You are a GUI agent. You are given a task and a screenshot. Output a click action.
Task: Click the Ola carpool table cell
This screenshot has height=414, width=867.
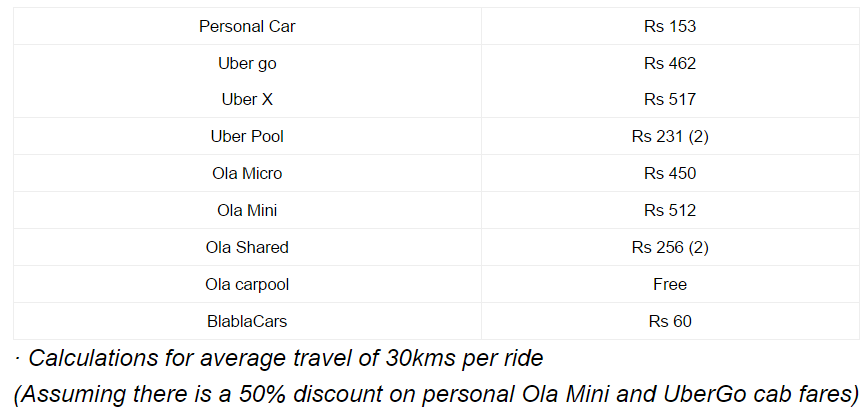click(x=247, y=284)
